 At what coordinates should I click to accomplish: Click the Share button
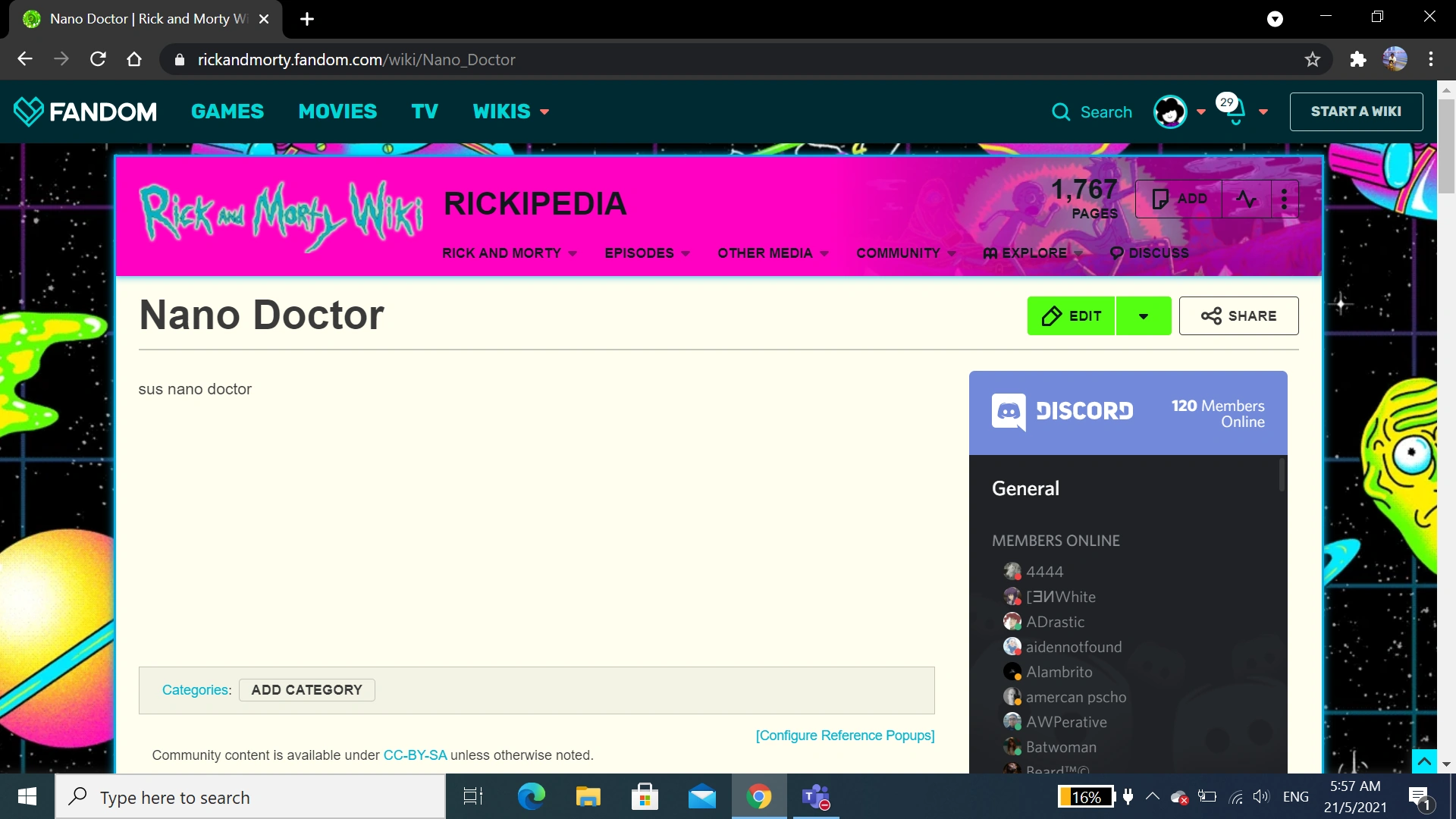(x=1238, y=316)
